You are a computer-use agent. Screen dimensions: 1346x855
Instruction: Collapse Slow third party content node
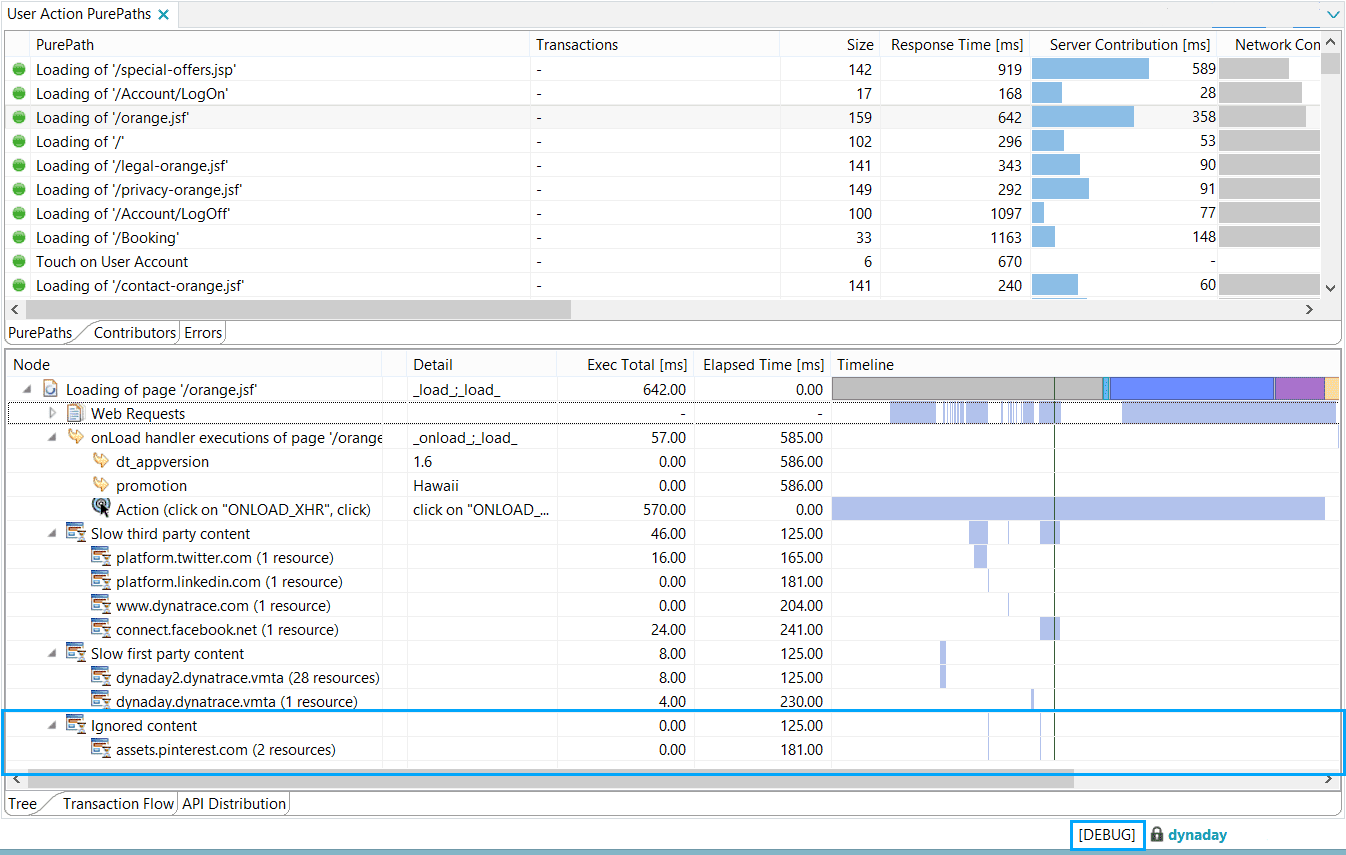[x=52, y=534]
